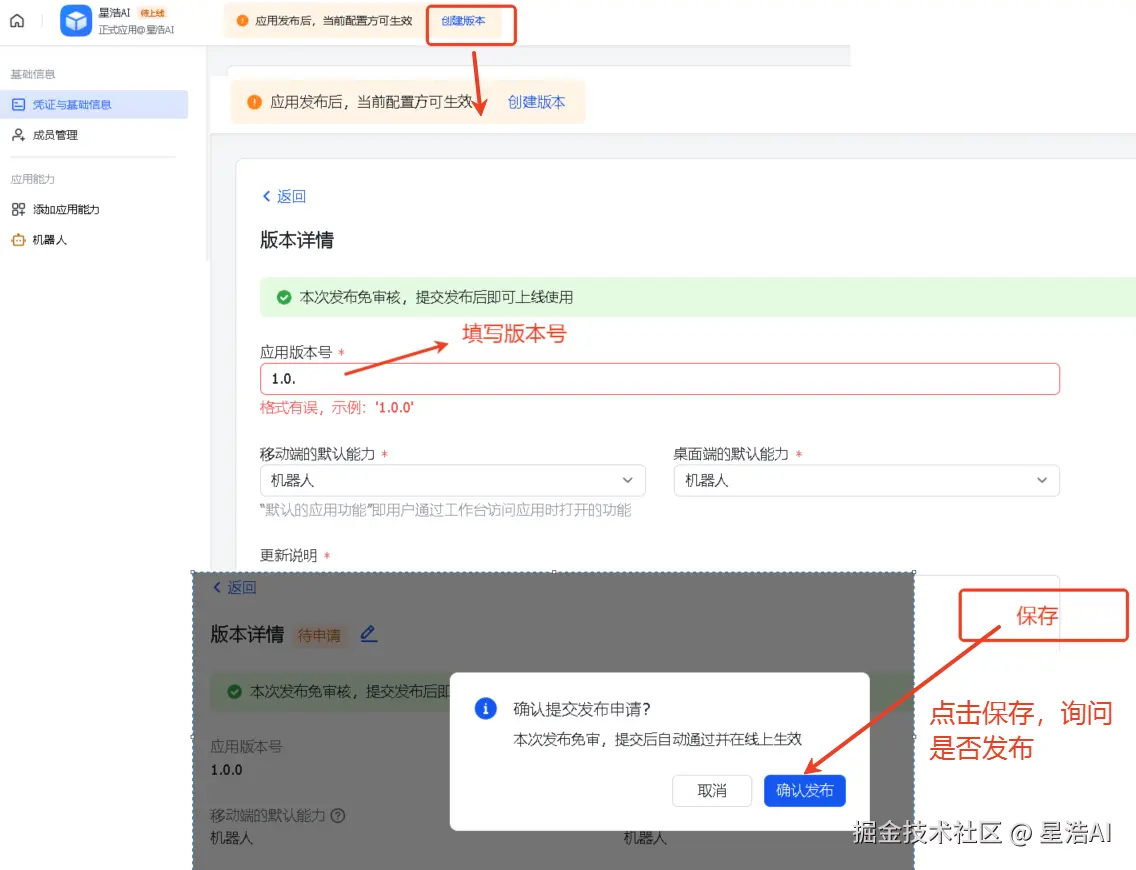Click 格式有误 error message text
Viewport: 1136px width, 870px height.
coord(336,408)
